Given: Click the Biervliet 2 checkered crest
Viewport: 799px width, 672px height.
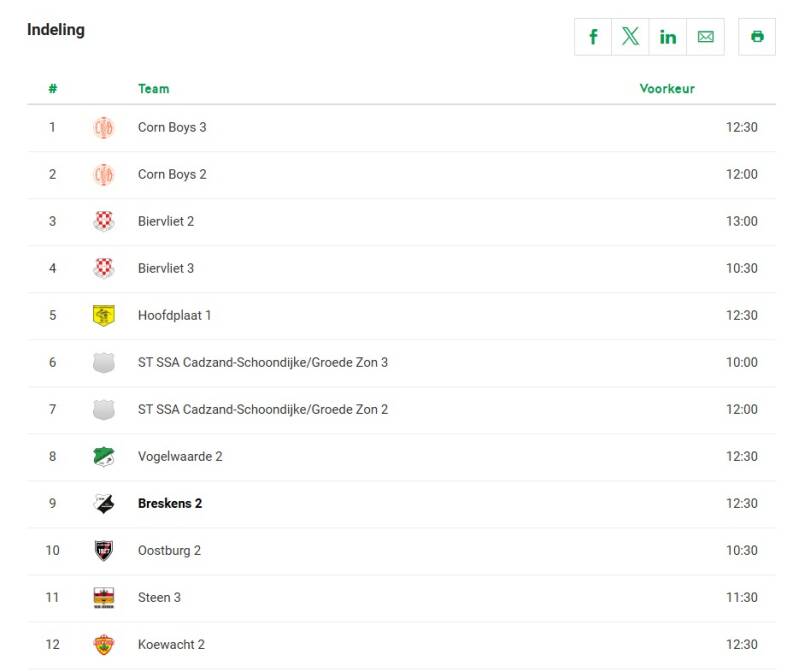Looking at the screenshot, I should click(103, 221).
